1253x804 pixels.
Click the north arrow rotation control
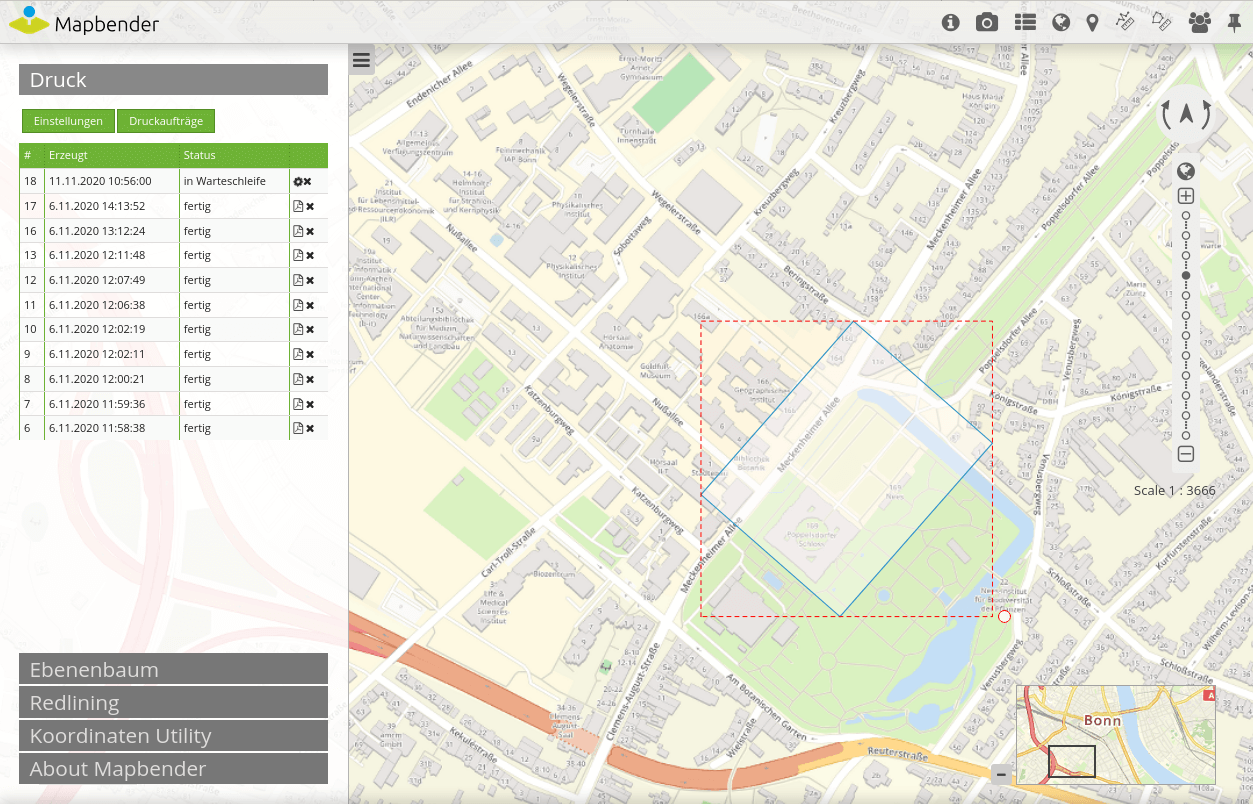click(1186, 114)
